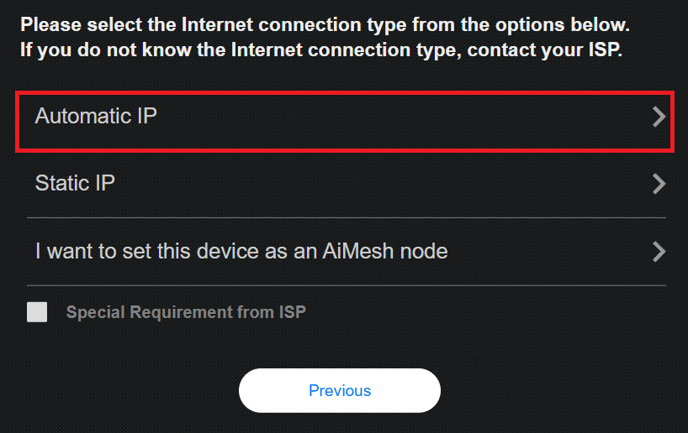Click the 'Special Requirement from ISP' label

pyautogui.click(x=186, y=312)
